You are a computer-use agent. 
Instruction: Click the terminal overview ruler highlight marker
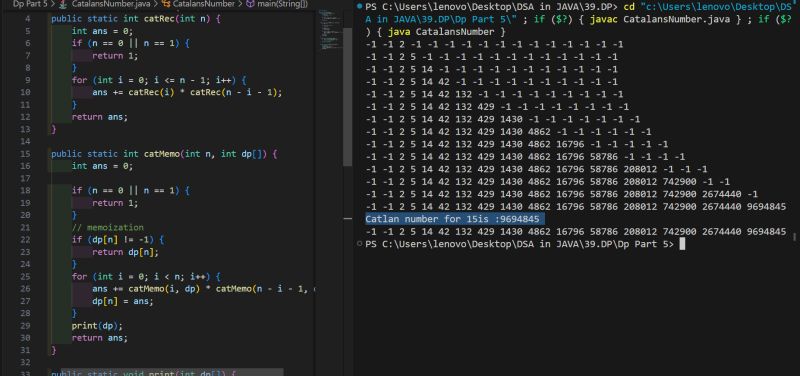(x=349, y=218)
